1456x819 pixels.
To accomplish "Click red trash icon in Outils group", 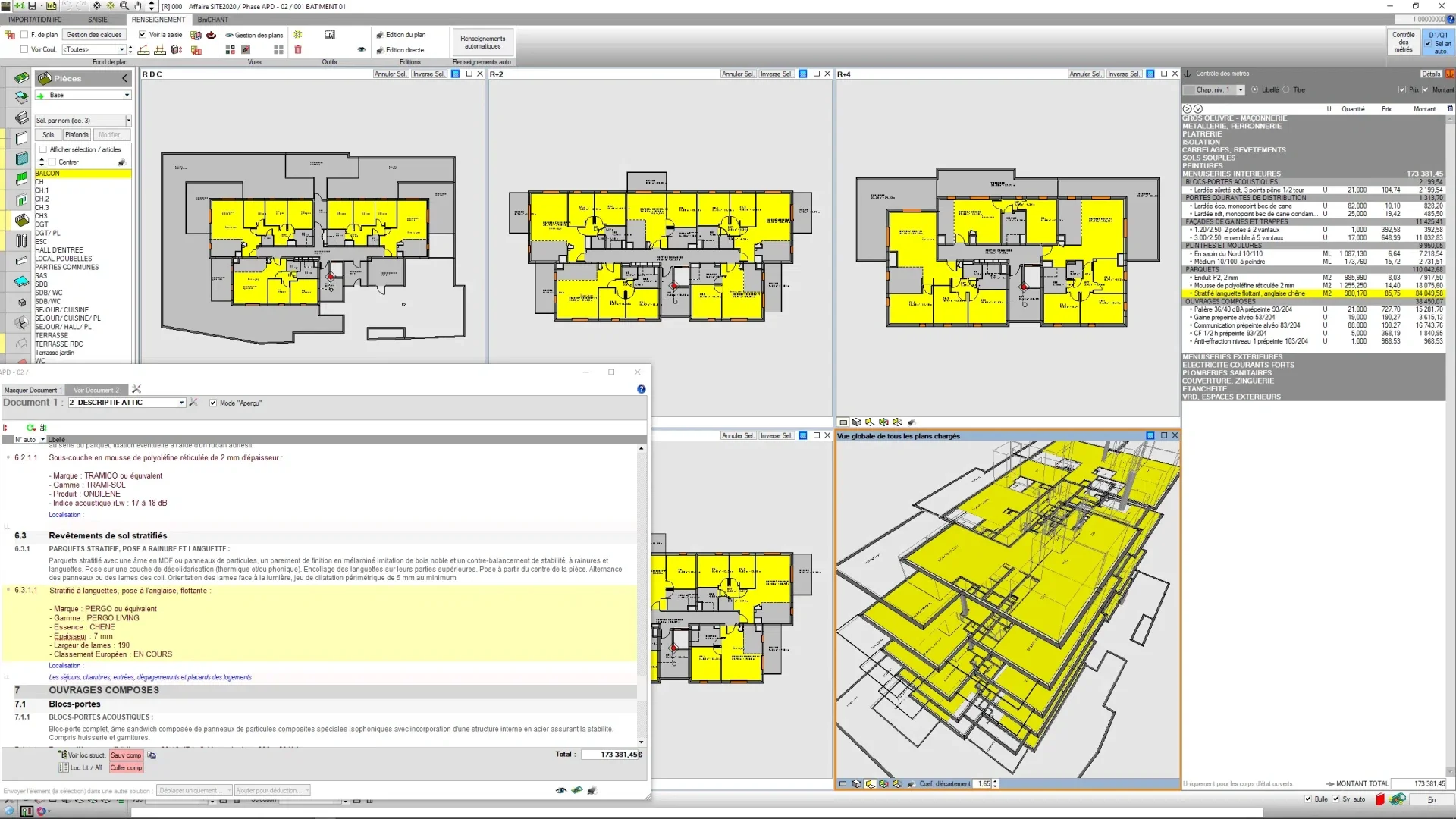I will pyautogui.click(x=298, y=49).
